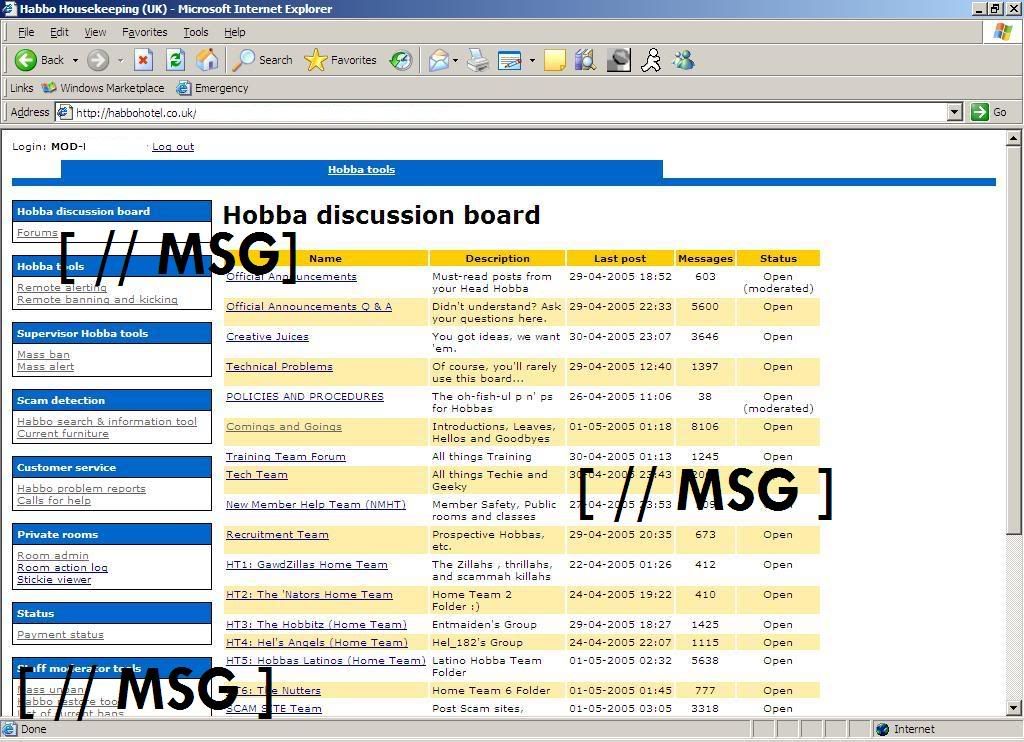Click the Back navigation button

[40, 60]
